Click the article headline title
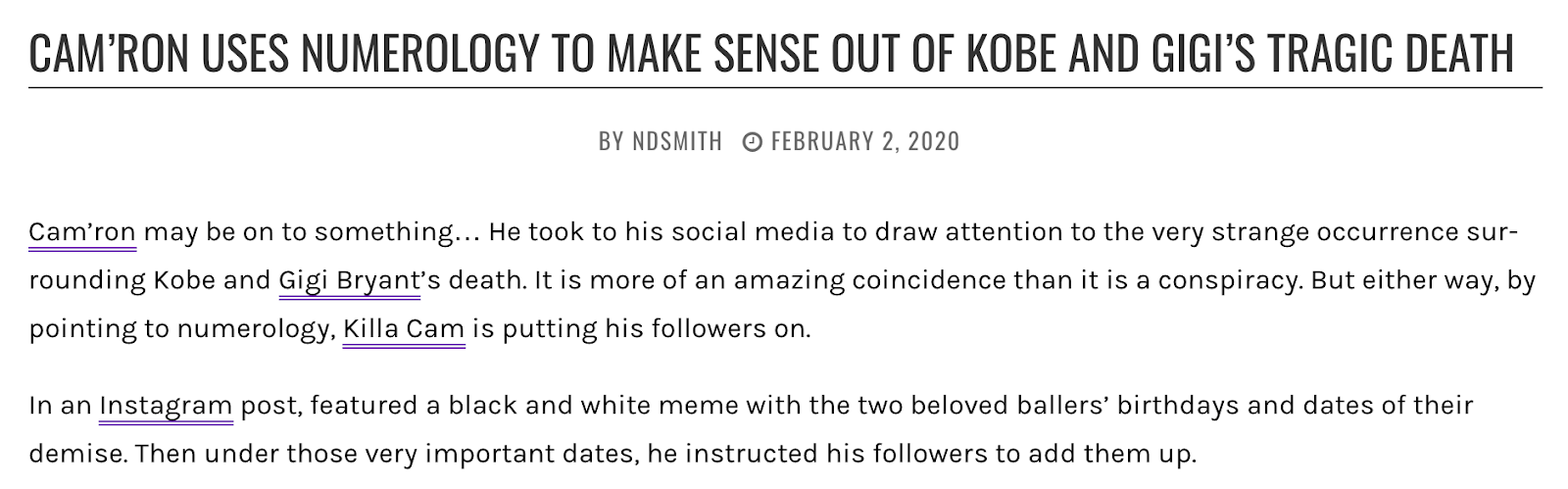 point(771,54)
